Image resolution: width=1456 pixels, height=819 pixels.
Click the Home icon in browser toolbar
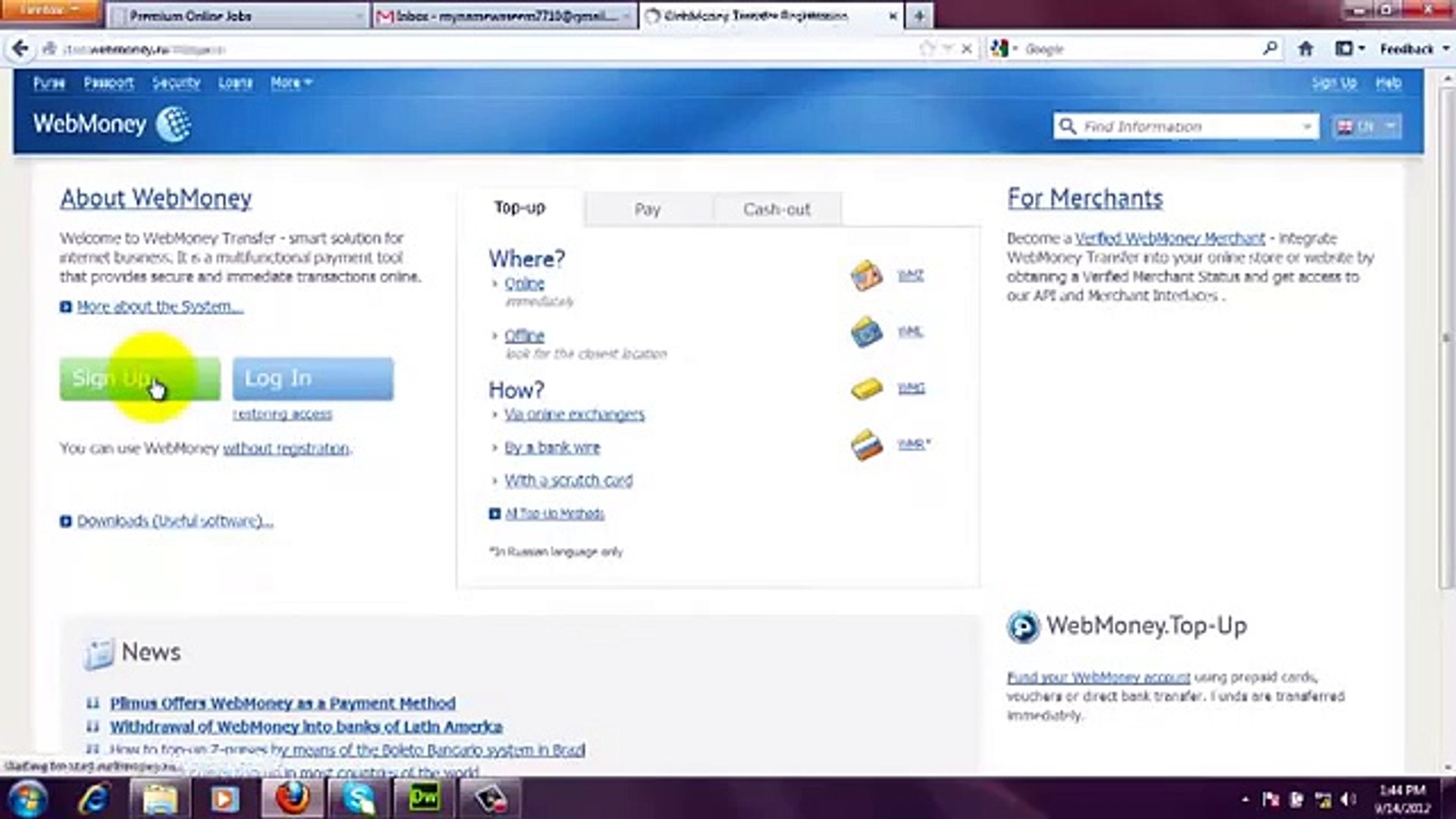tap(1305, 48)
